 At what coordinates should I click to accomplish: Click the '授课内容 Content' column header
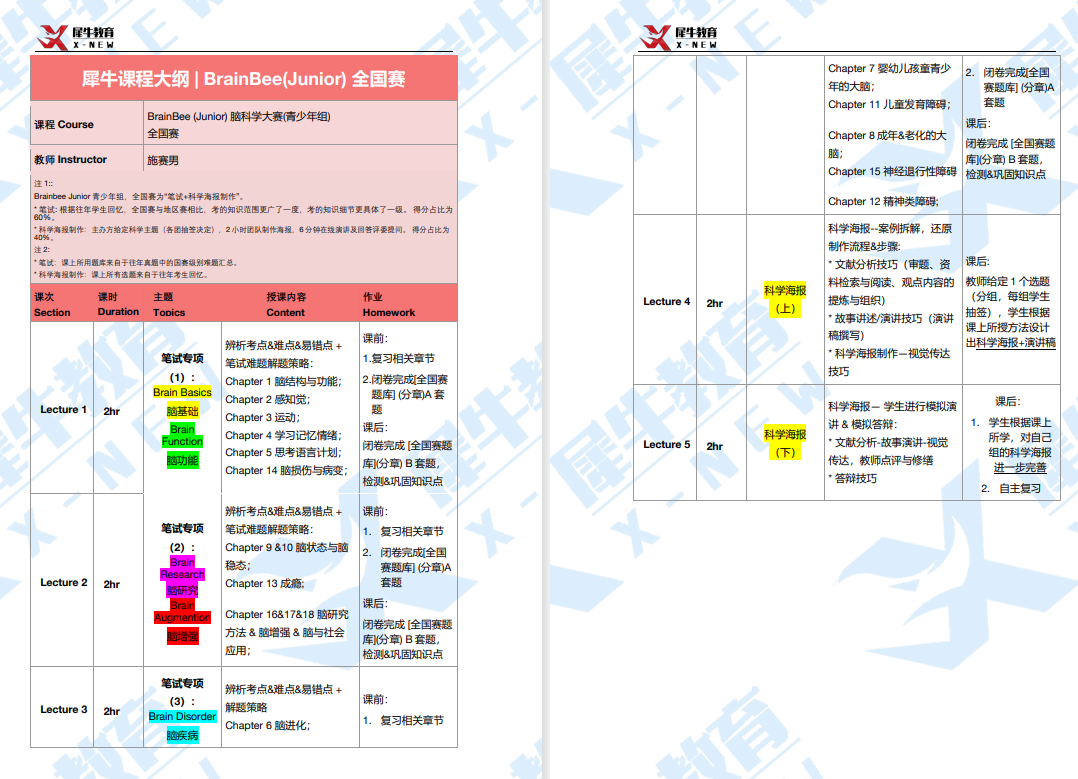click(290, 305)
